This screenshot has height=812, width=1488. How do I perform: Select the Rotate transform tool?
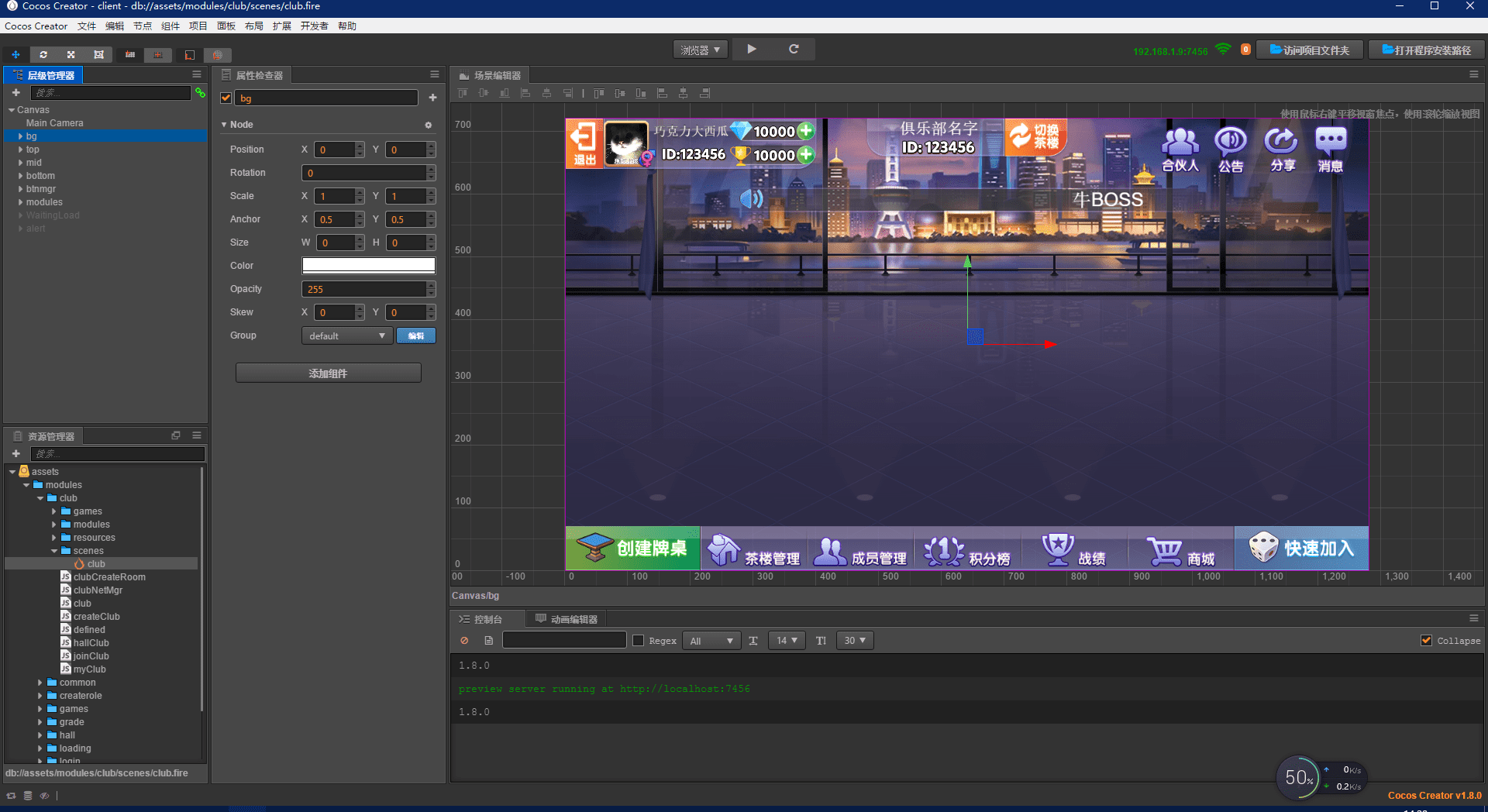(43, 55)
